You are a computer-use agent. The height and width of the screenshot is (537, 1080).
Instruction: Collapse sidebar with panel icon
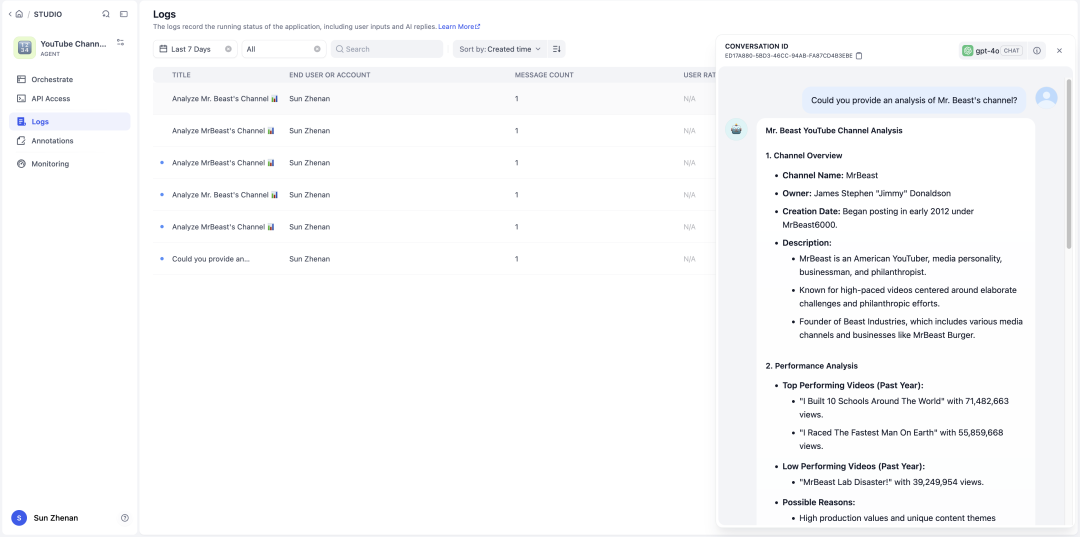(x=124, y=14)
